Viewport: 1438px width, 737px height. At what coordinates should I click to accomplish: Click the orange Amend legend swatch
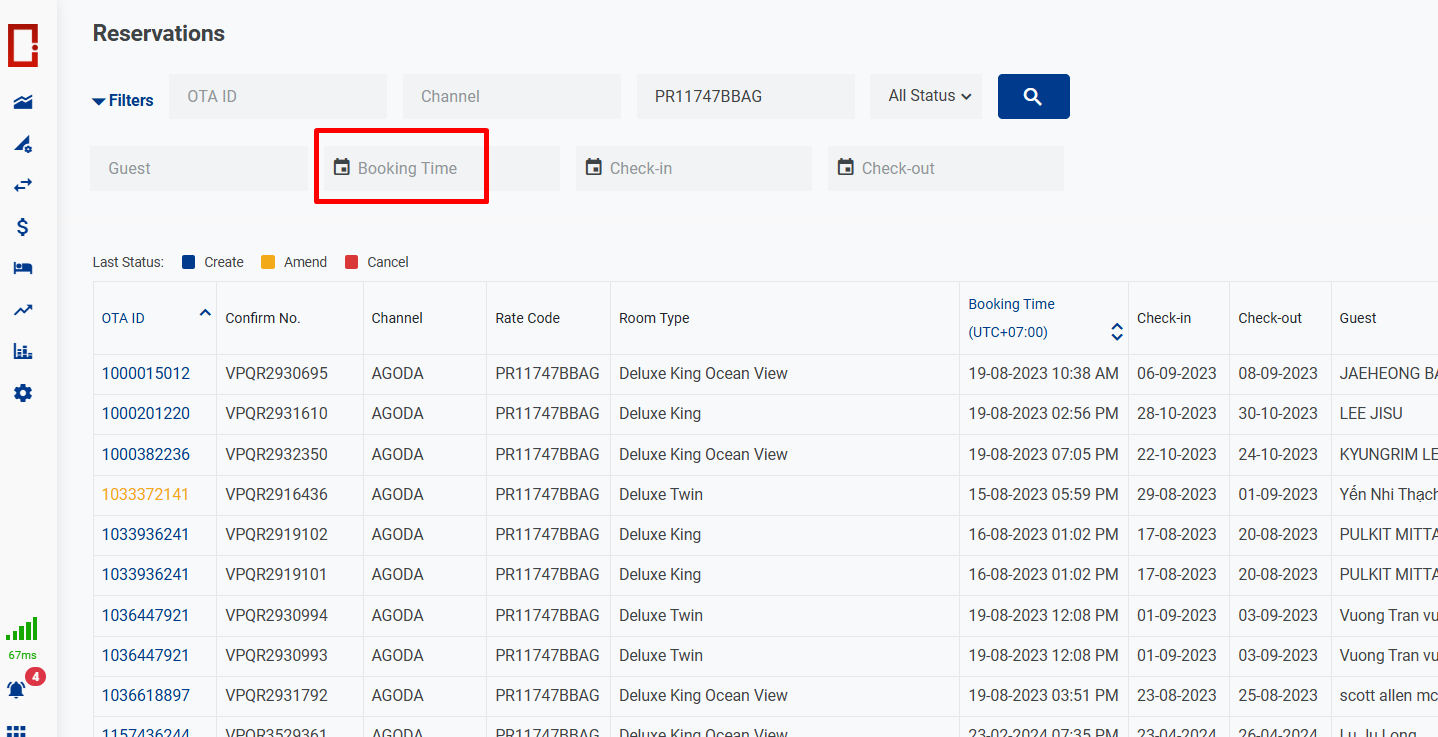(x=268, y=262)
